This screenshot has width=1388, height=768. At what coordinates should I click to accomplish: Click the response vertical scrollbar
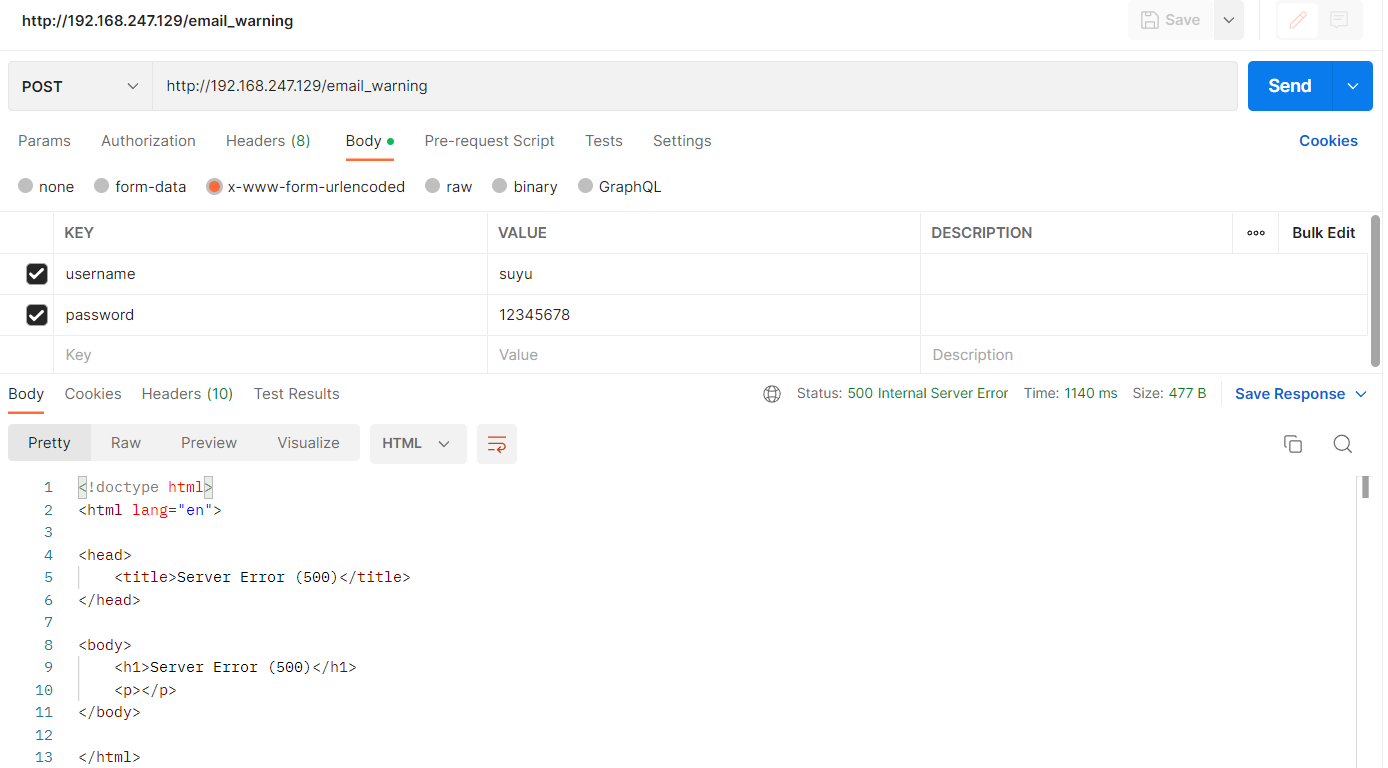1364,487
